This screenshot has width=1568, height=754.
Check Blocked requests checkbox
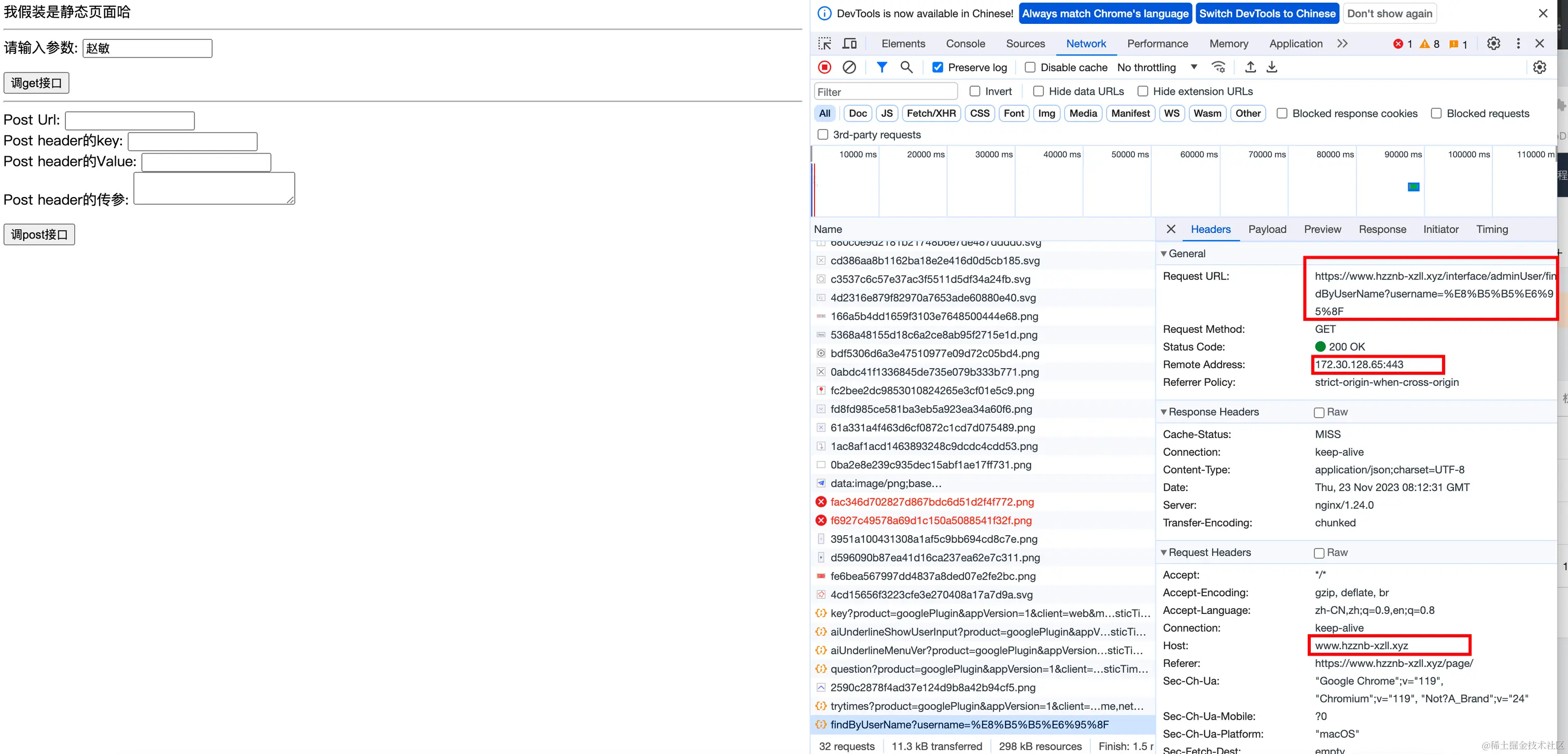tap(1436, 113)
